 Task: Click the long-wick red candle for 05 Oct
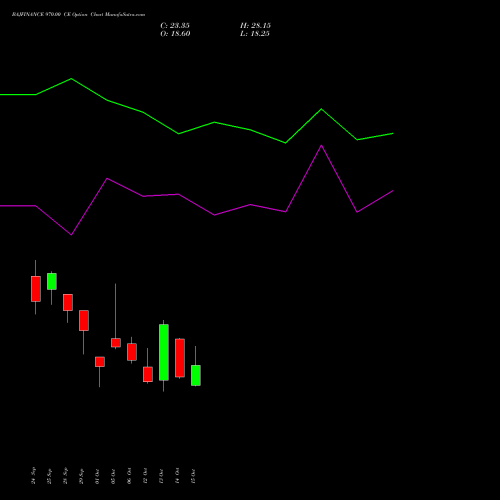click(x=116, y=343)
